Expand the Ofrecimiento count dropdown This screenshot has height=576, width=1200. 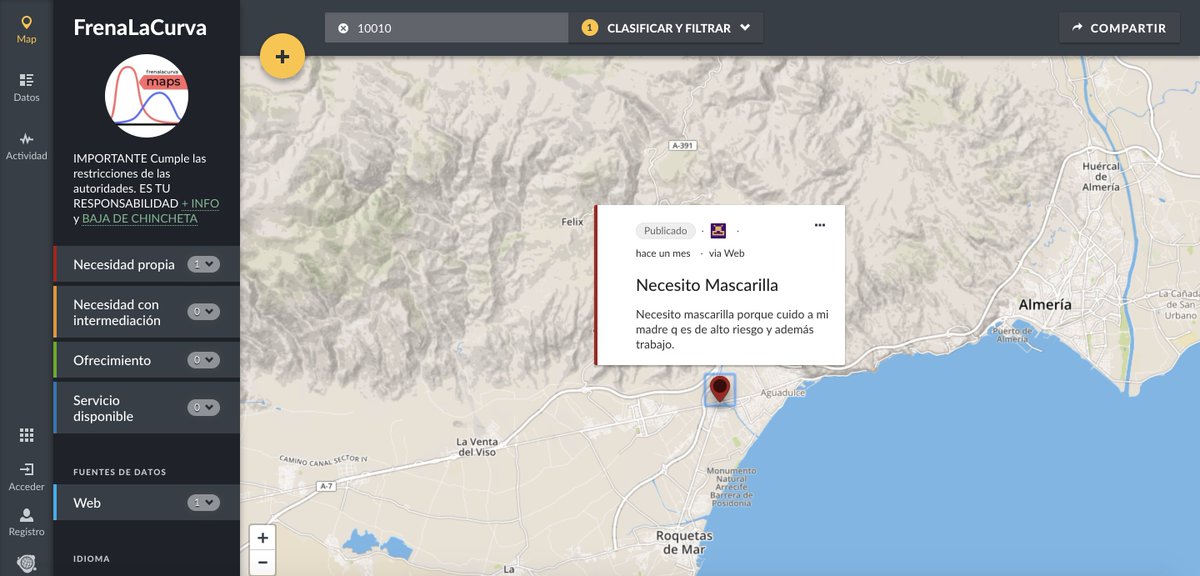click(204, 360)
